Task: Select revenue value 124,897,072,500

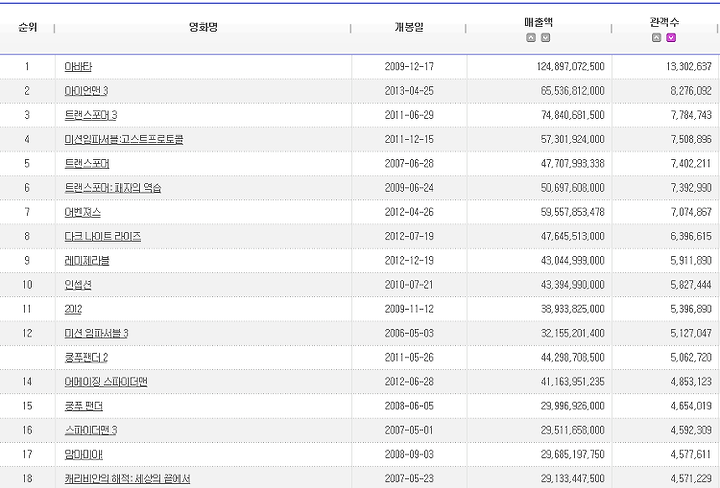Action: [x=571, y=67]
